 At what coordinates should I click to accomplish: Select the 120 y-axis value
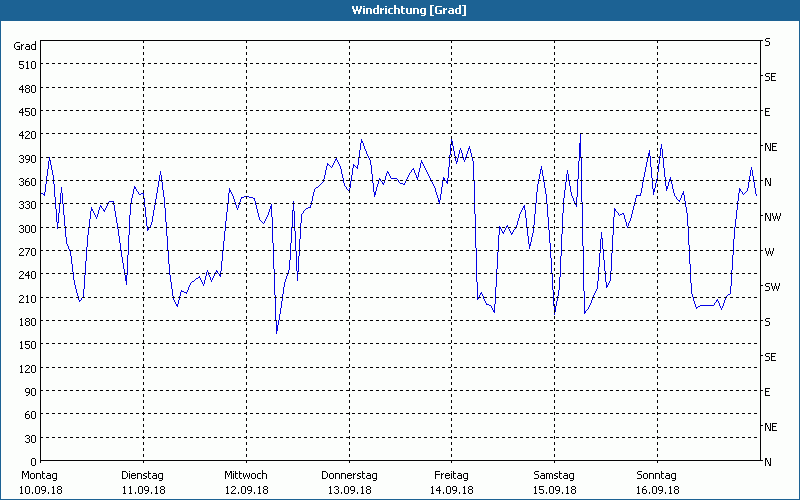coord(28,368)
